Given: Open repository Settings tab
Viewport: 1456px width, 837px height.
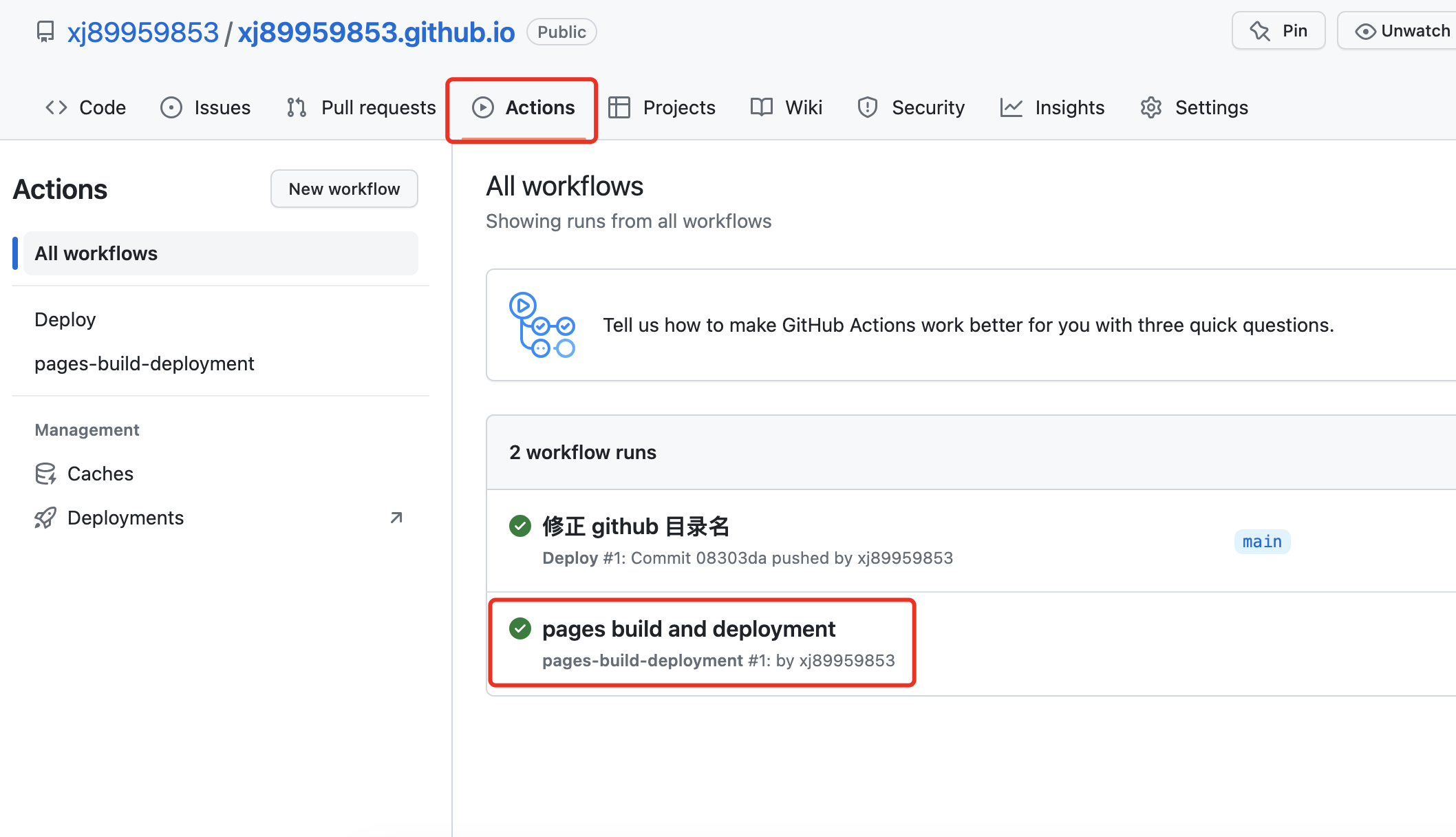Looking at the screenshot, I should pos(1195,107).
